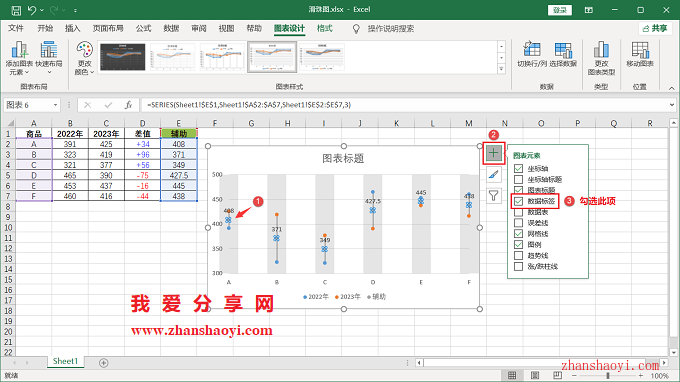
Task: Switch to the 格式 (Format) tab
Action: 324,29
